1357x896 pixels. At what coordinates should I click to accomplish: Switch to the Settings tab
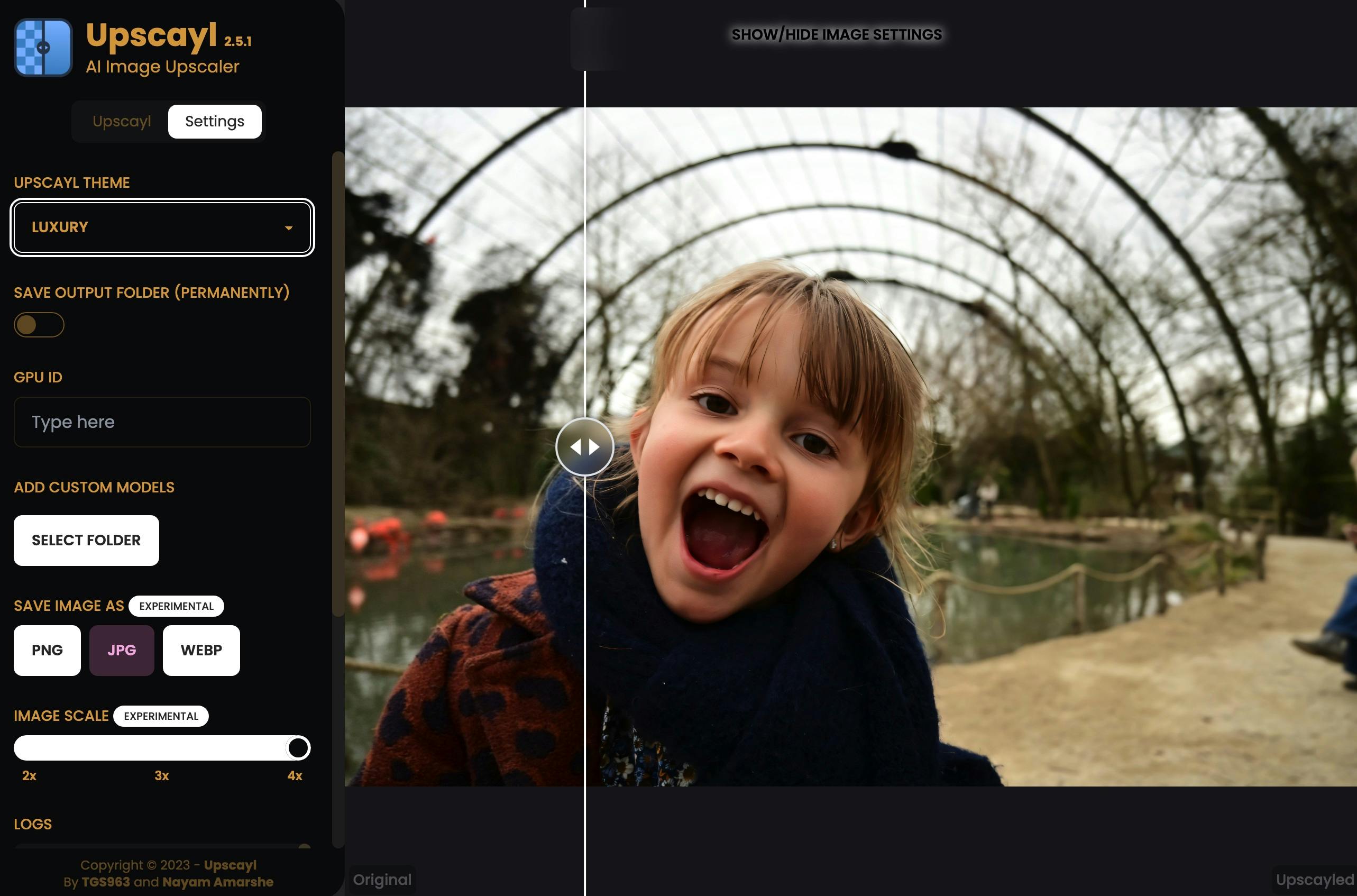[214, 121]
